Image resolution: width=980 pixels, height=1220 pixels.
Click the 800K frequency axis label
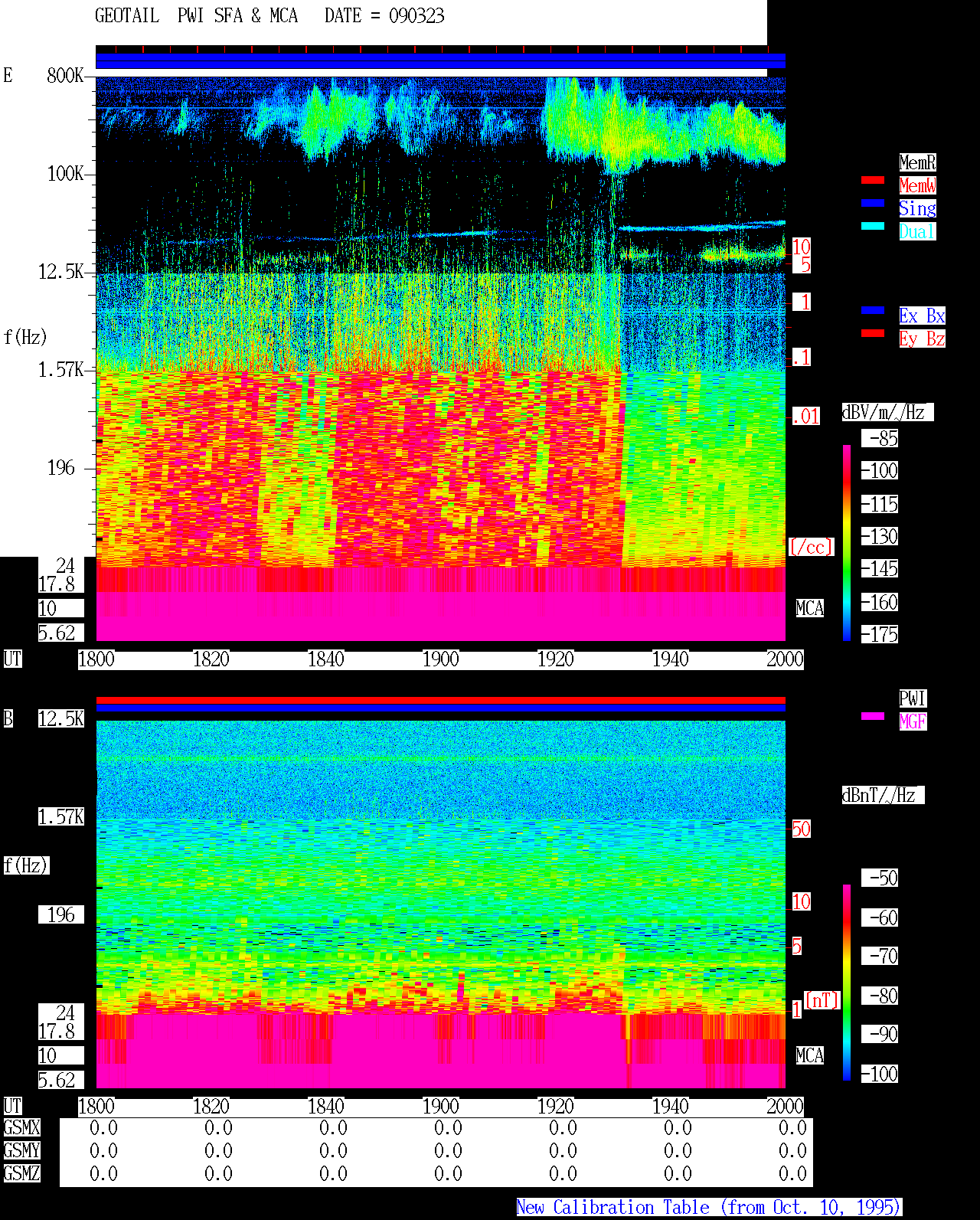65,76
